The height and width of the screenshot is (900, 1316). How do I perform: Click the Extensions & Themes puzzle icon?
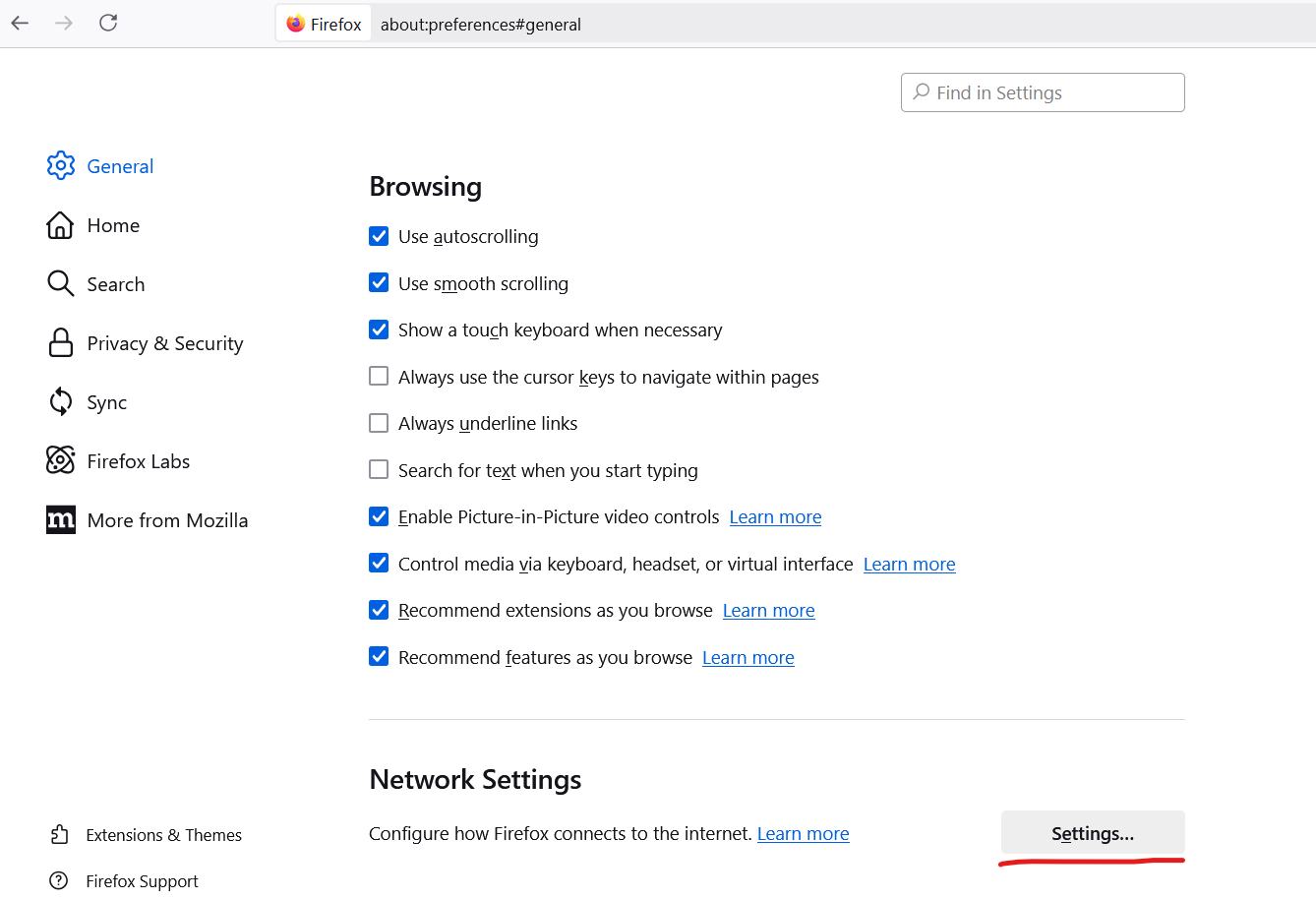point(59,834)
